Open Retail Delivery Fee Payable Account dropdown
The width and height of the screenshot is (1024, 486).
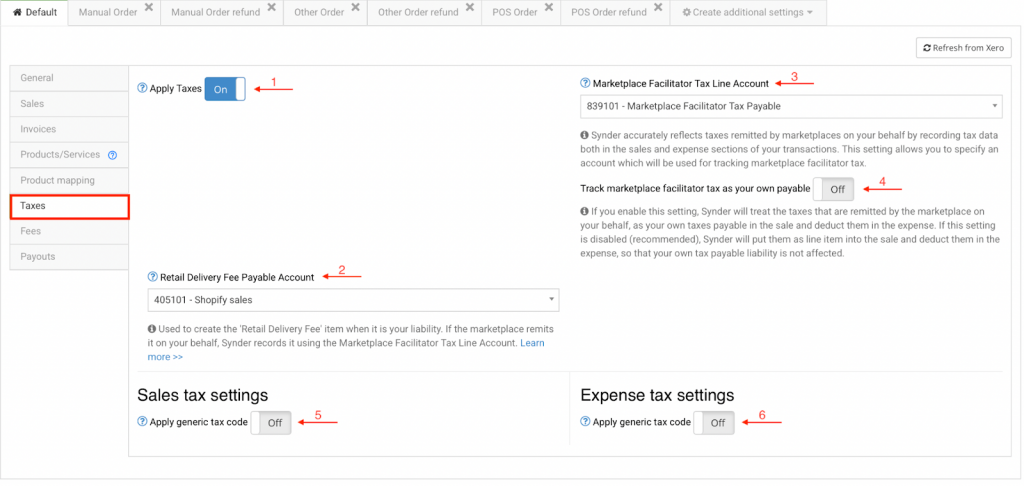pos(353,299)
